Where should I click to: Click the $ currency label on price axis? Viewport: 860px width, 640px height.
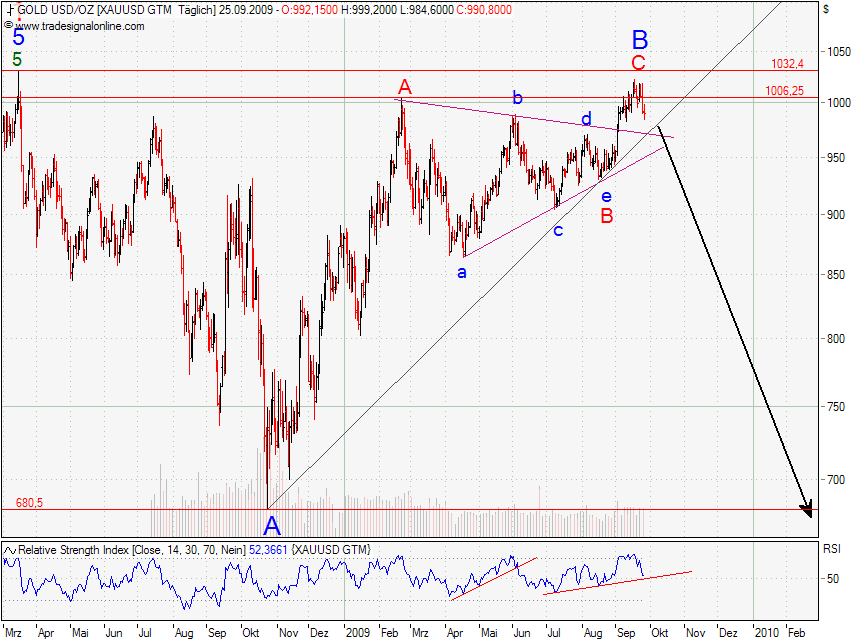coord(826,9)
